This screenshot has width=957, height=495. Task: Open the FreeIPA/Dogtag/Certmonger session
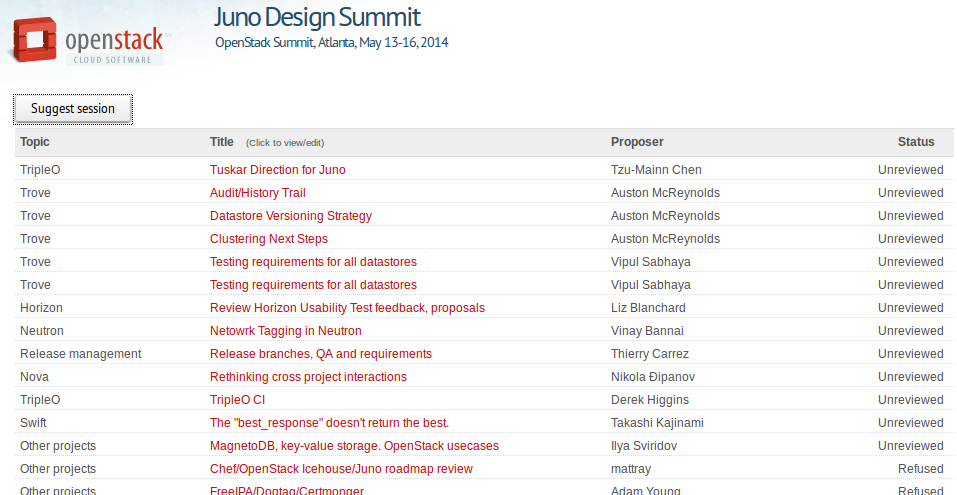(x=286, y=490)
